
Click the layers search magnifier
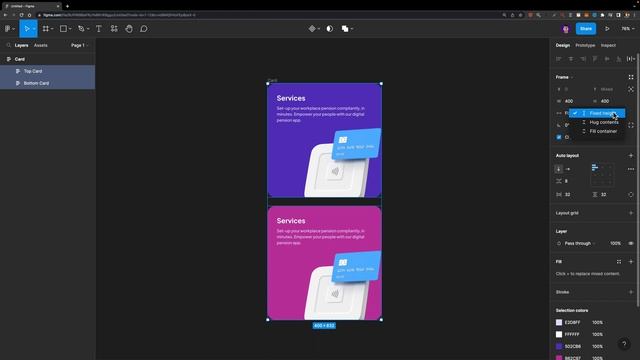[x=8, y=45]
